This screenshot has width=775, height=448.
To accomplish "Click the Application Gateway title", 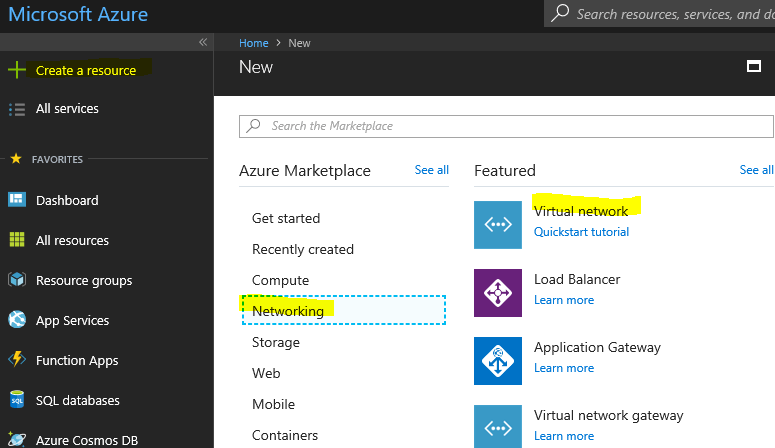I will tap(597, 348).
